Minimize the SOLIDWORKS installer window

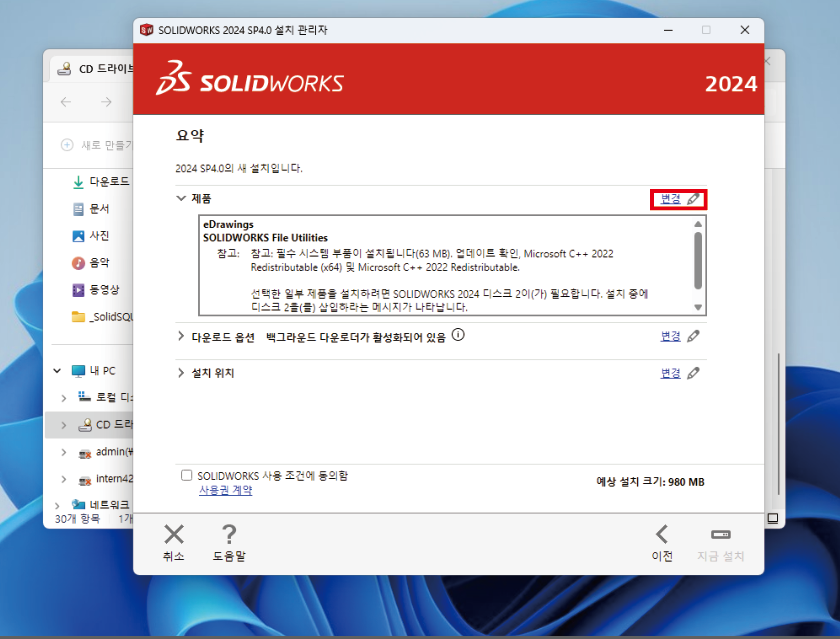pyautogui.click(x=668, y=30)
